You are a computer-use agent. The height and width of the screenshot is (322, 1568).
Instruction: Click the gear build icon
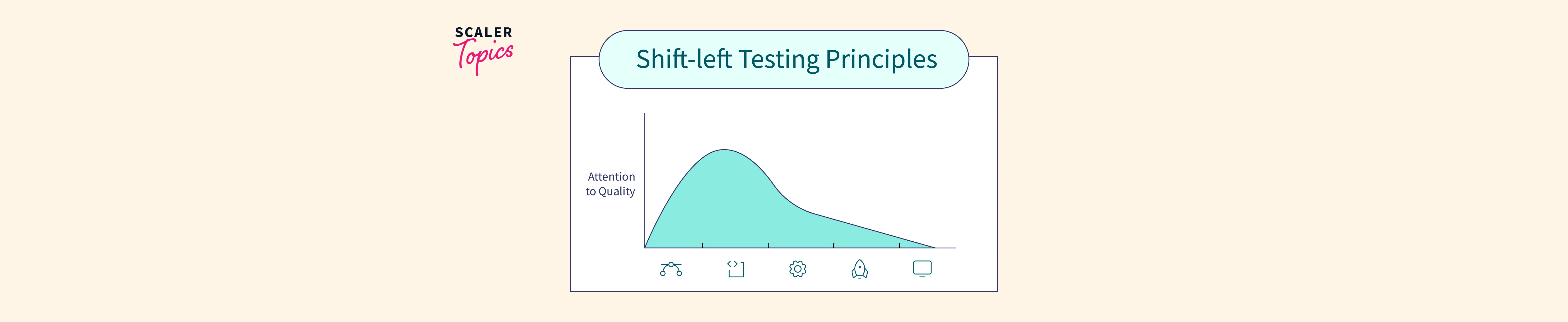[x=797, y=269]
